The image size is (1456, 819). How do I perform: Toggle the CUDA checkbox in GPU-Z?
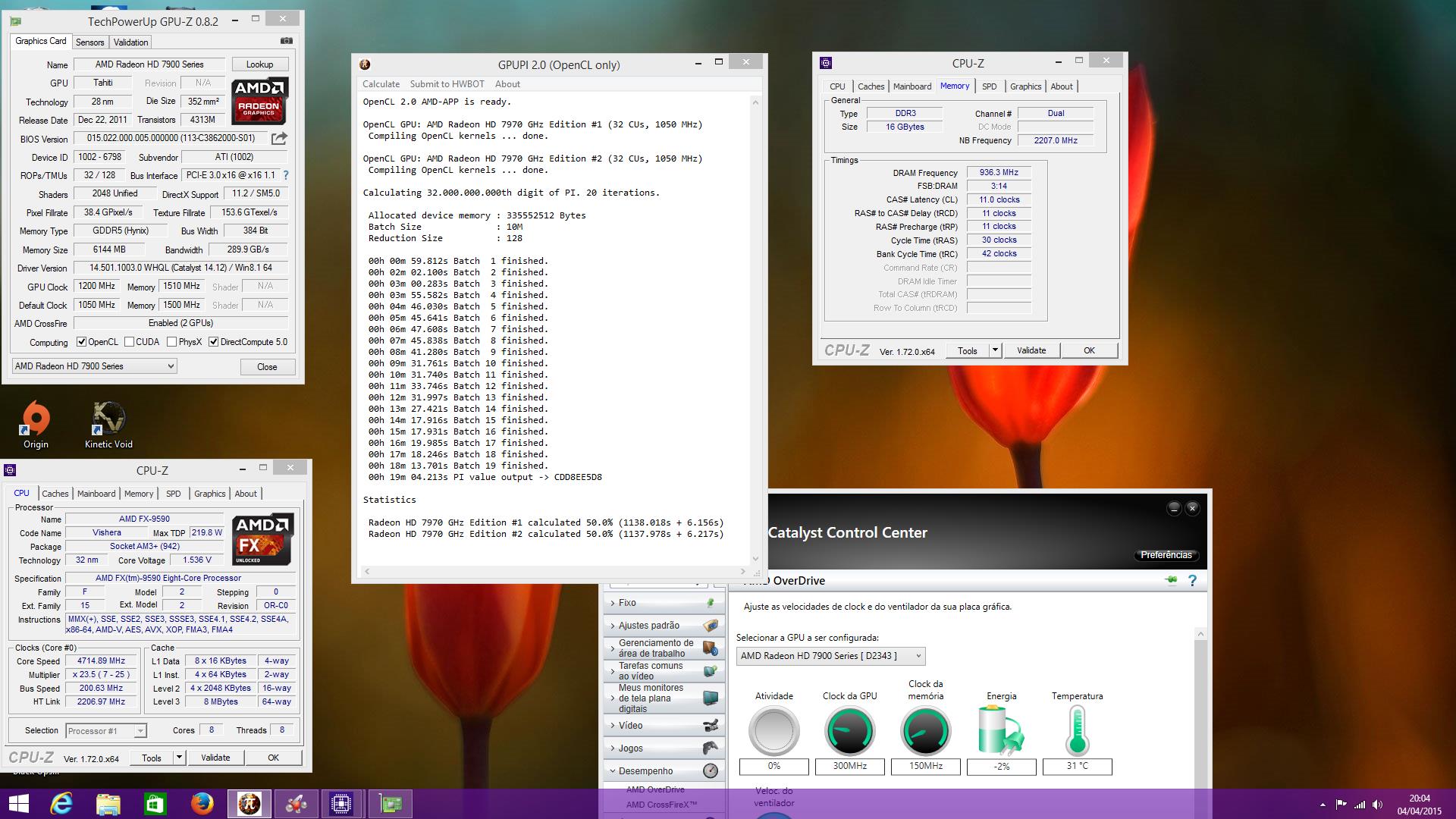click(x=129, y=342)
